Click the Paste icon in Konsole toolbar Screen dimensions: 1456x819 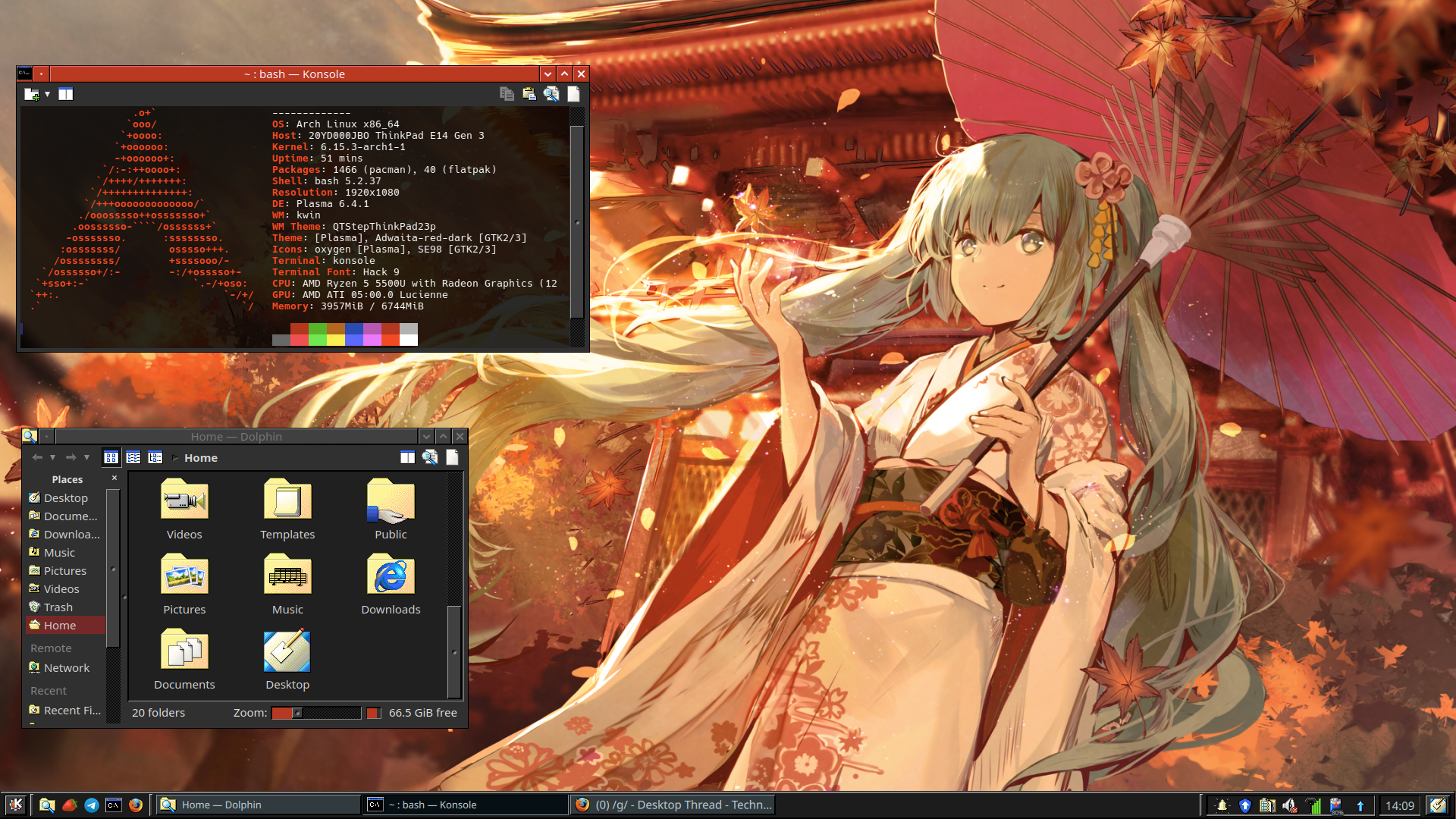click(529, 94)
